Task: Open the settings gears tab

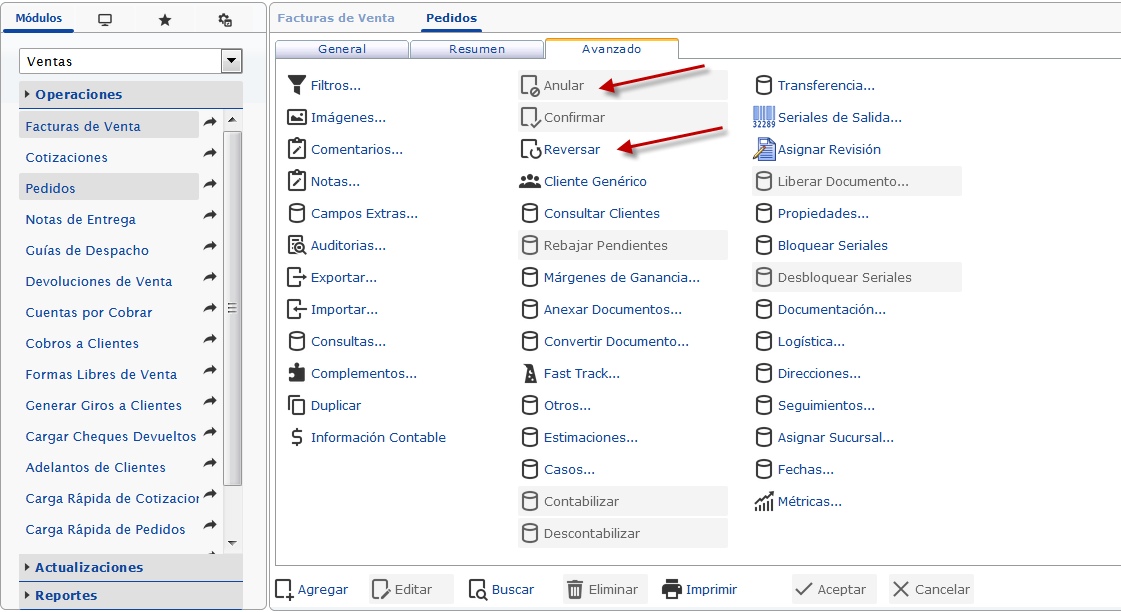Action: point(224,20)
